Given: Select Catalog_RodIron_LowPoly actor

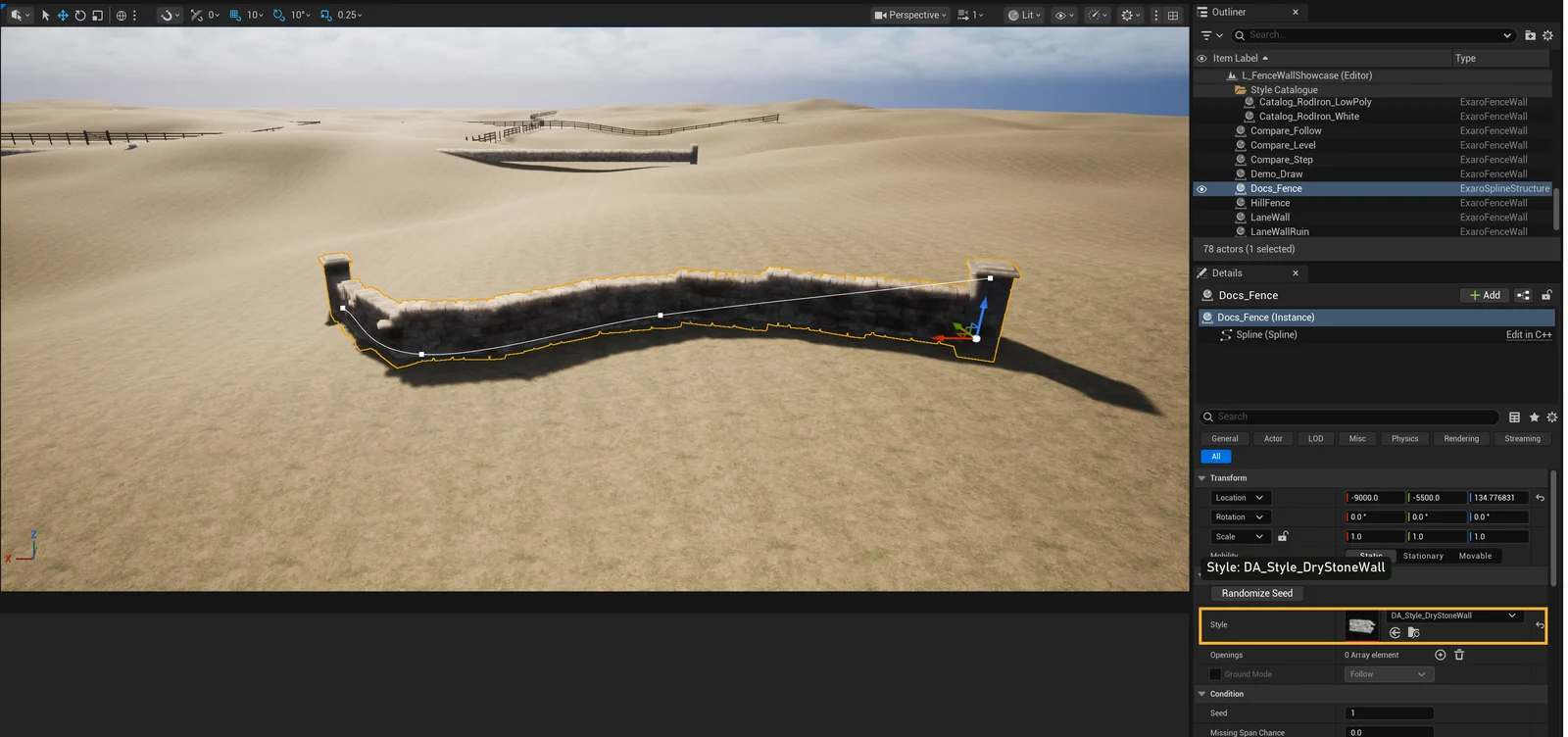Looking at the screenshot, I should [1315, 102].
